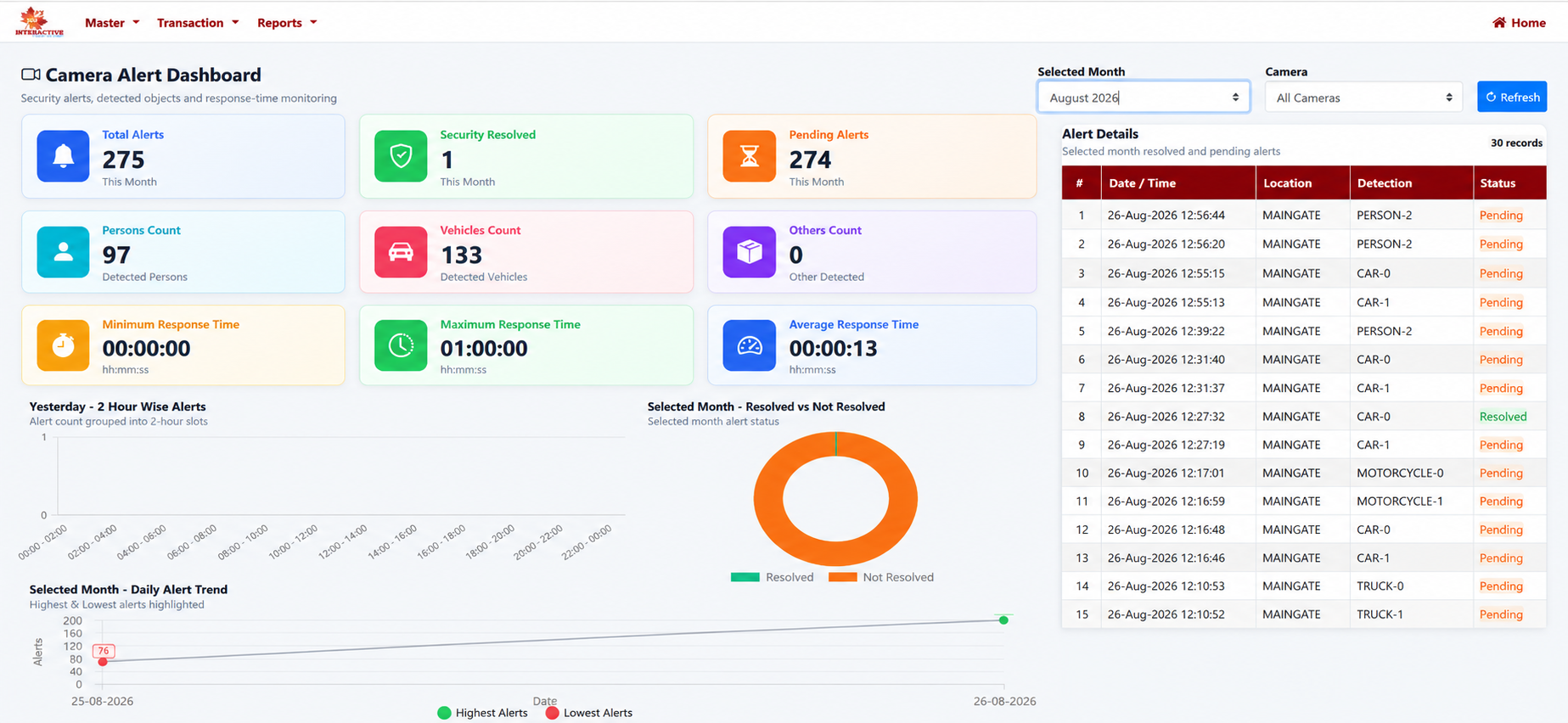Click the Detection column header

pos(1411,182)
